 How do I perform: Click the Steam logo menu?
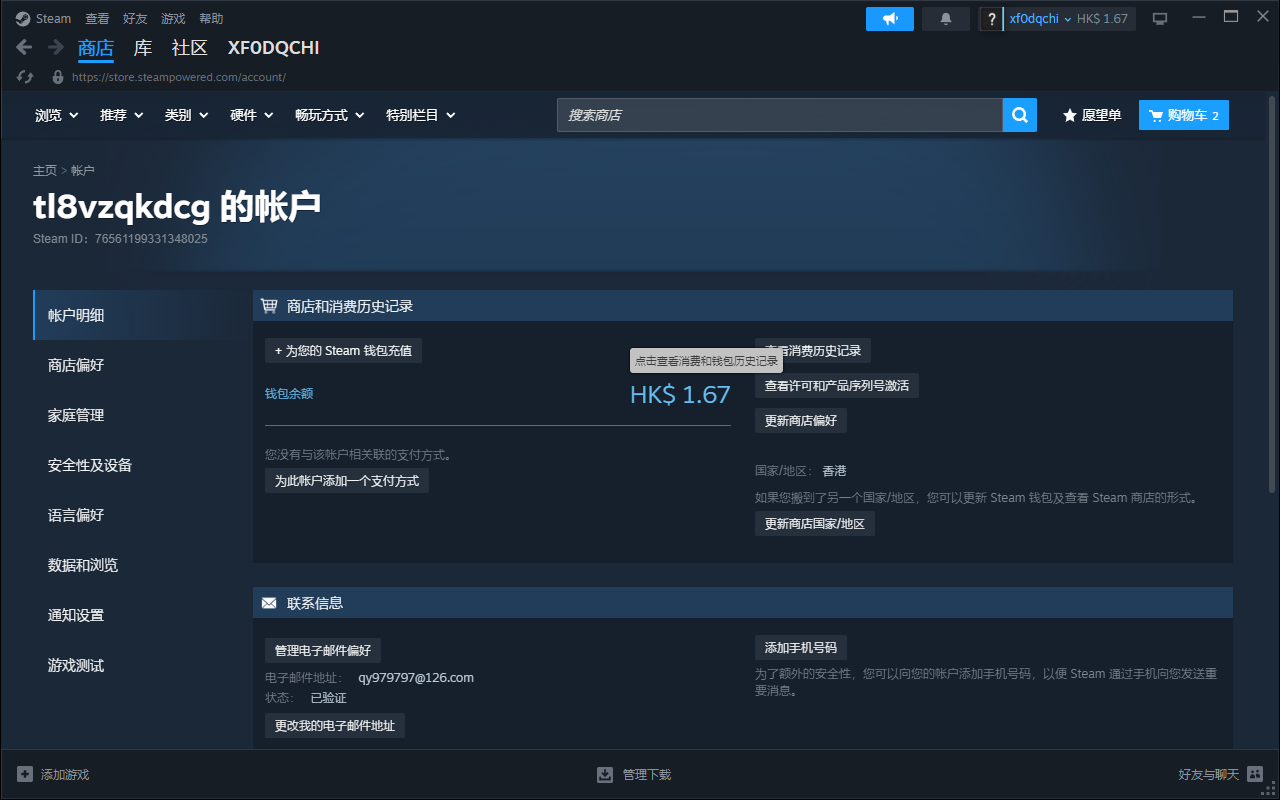point(44,19)
